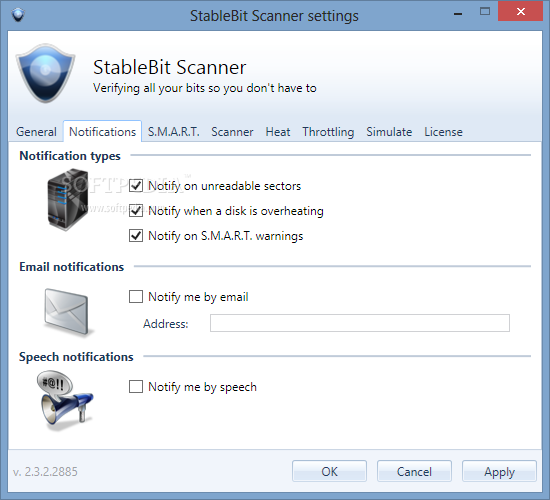The height and width of the screenshot is (500, 550).
Task: Enable Notify me by email
Action: (x=136, y=296)
